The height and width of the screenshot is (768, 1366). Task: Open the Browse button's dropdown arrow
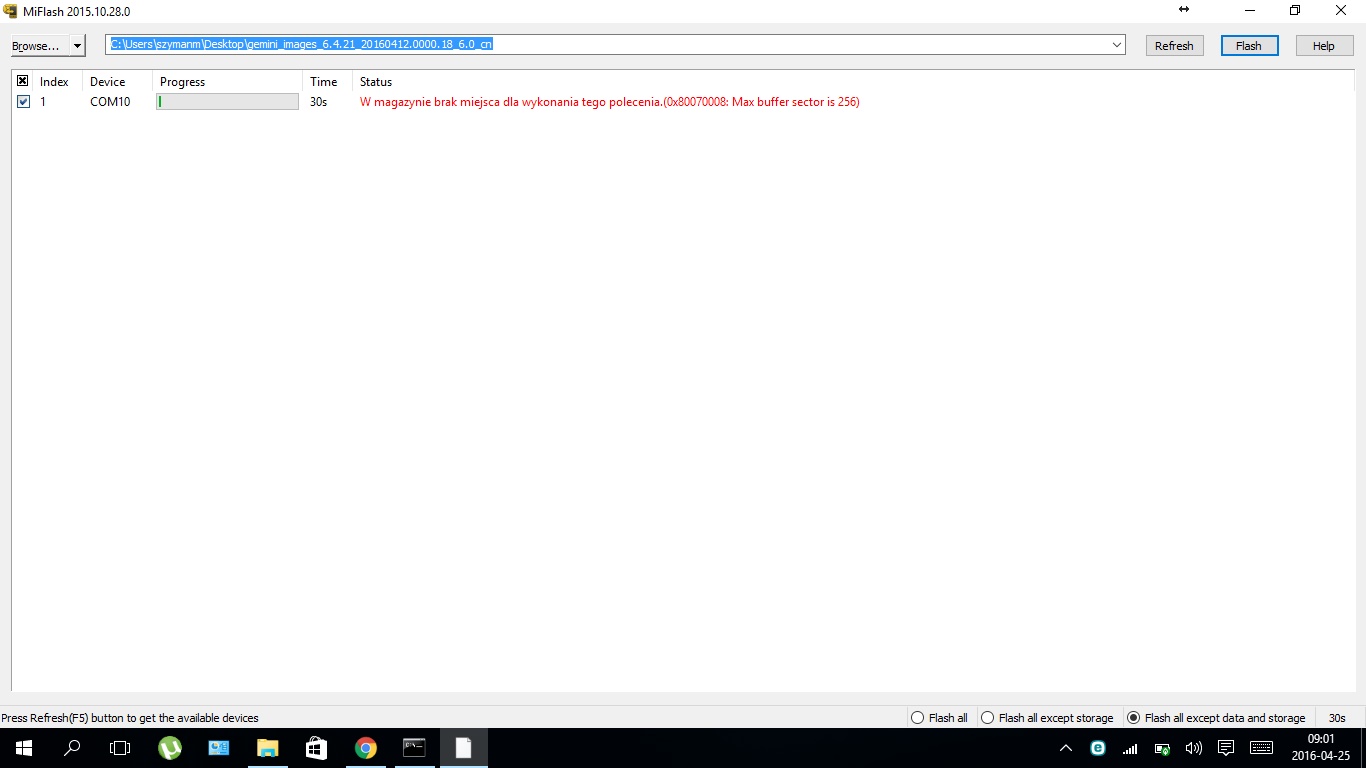[77, 46]
